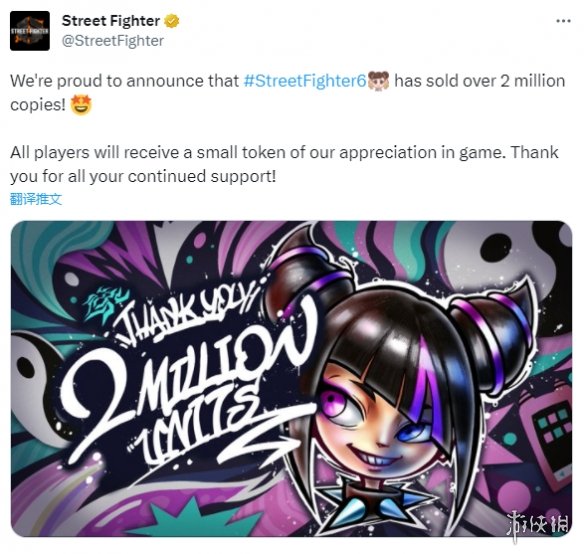584x554 pixels.
Task: Click the star-eyes emoji after copies!
Action: (x=80, y=105)
